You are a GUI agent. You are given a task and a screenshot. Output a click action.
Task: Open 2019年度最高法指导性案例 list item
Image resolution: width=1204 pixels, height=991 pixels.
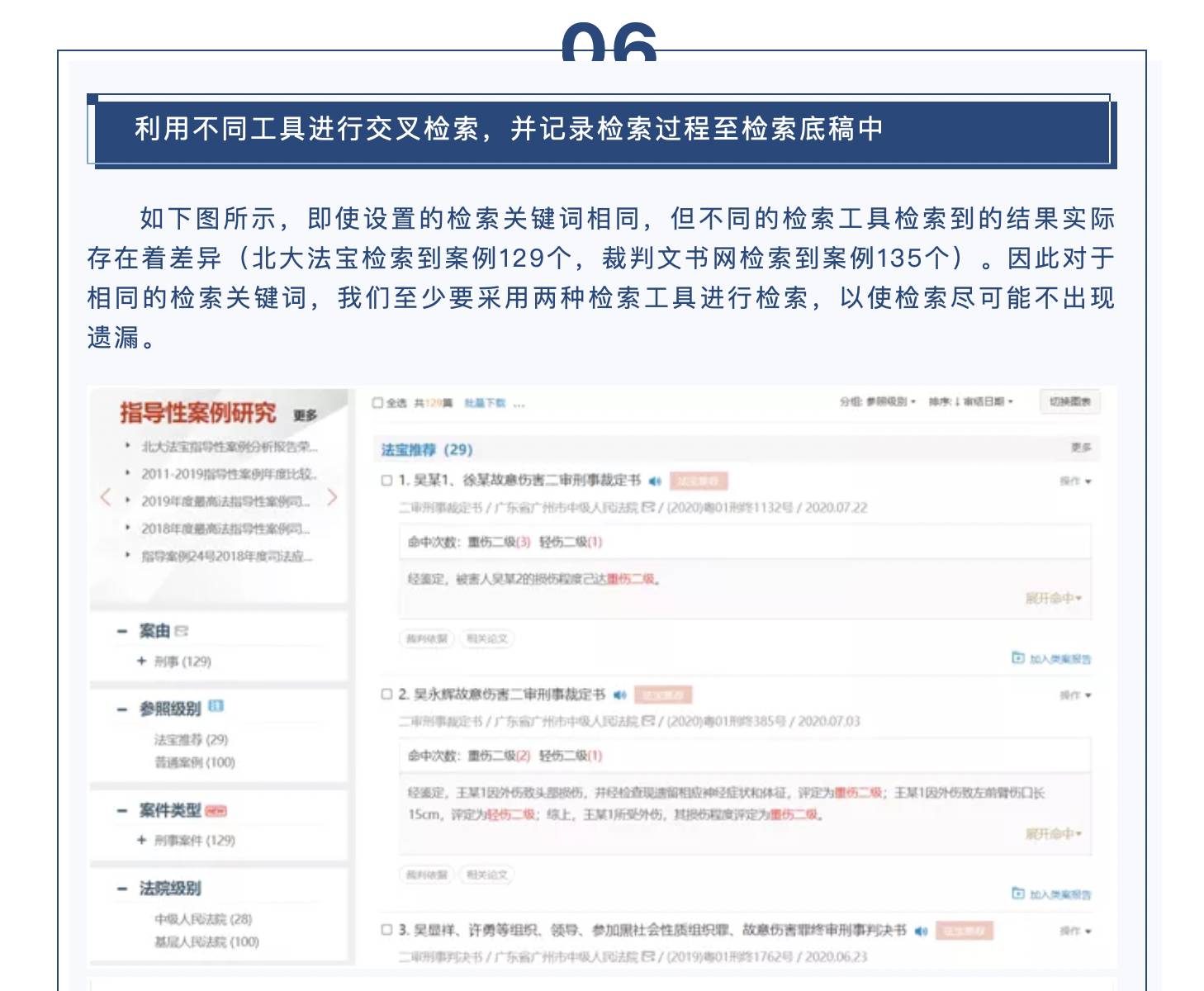[226, 501]
